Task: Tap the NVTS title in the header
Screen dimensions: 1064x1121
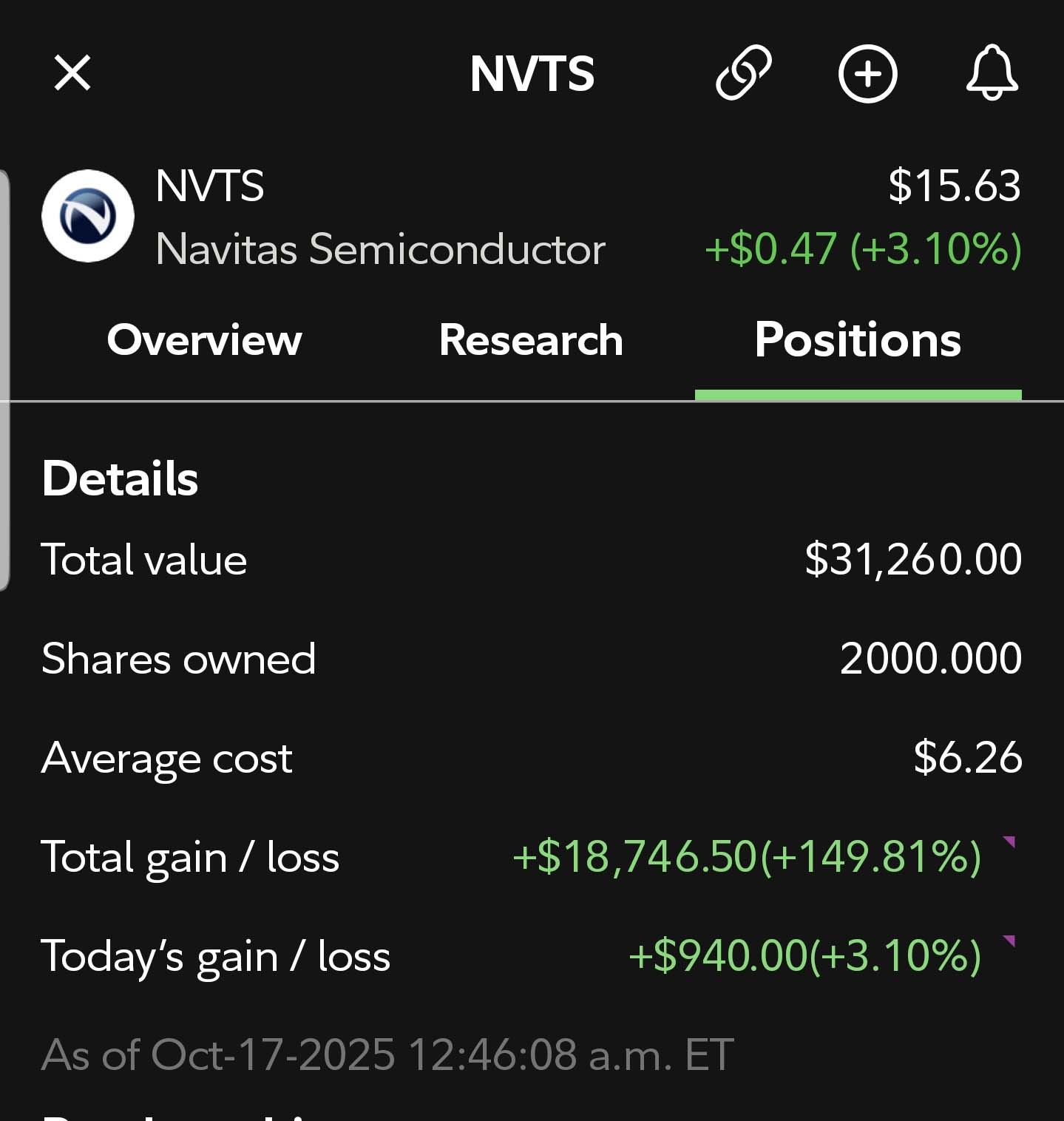Action: [532, 73]
